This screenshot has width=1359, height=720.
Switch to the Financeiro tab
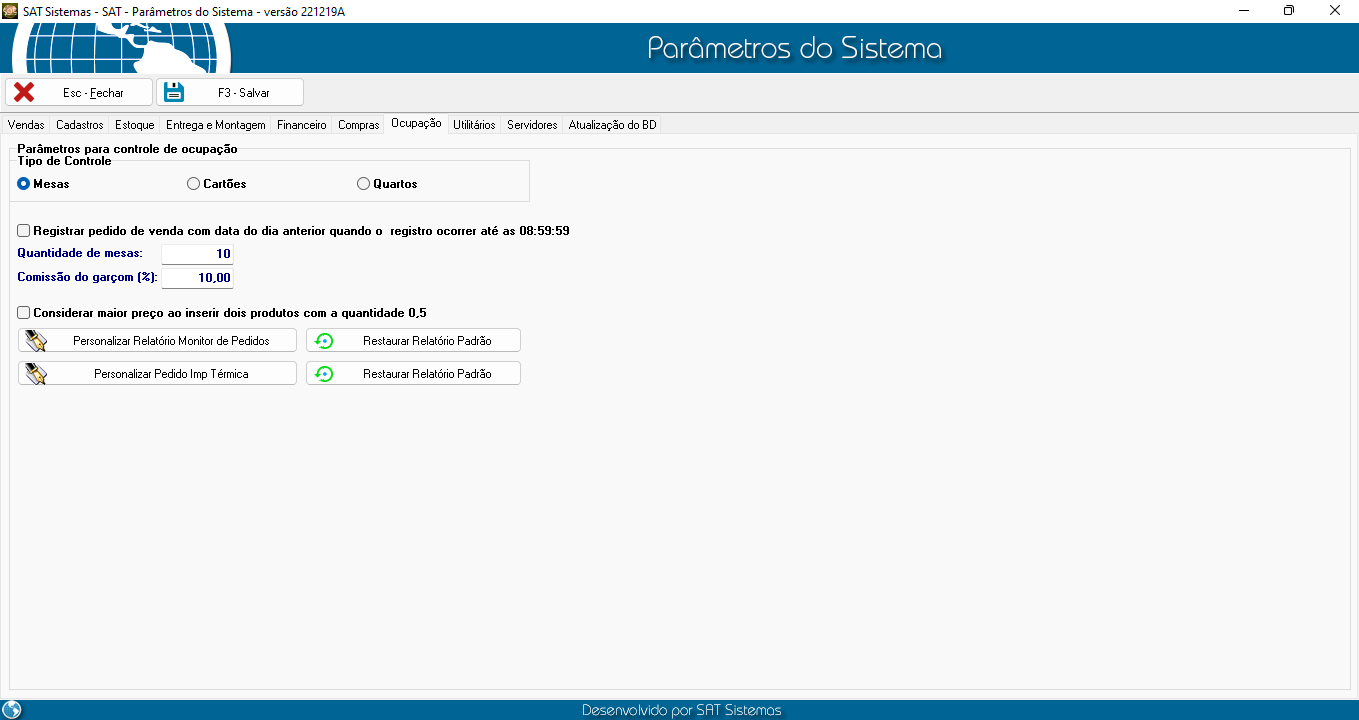coord(301,125)
